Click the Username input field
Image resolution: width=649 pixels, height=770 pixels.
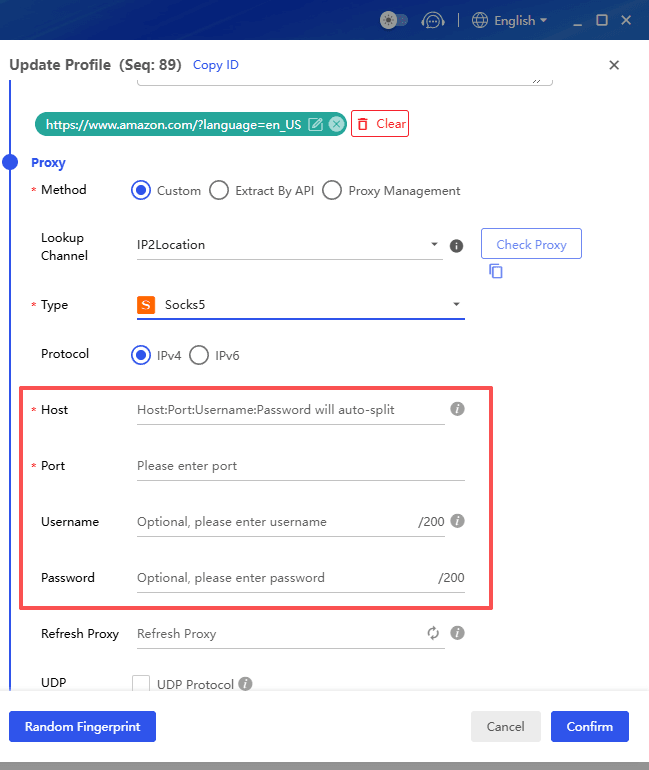291,522
